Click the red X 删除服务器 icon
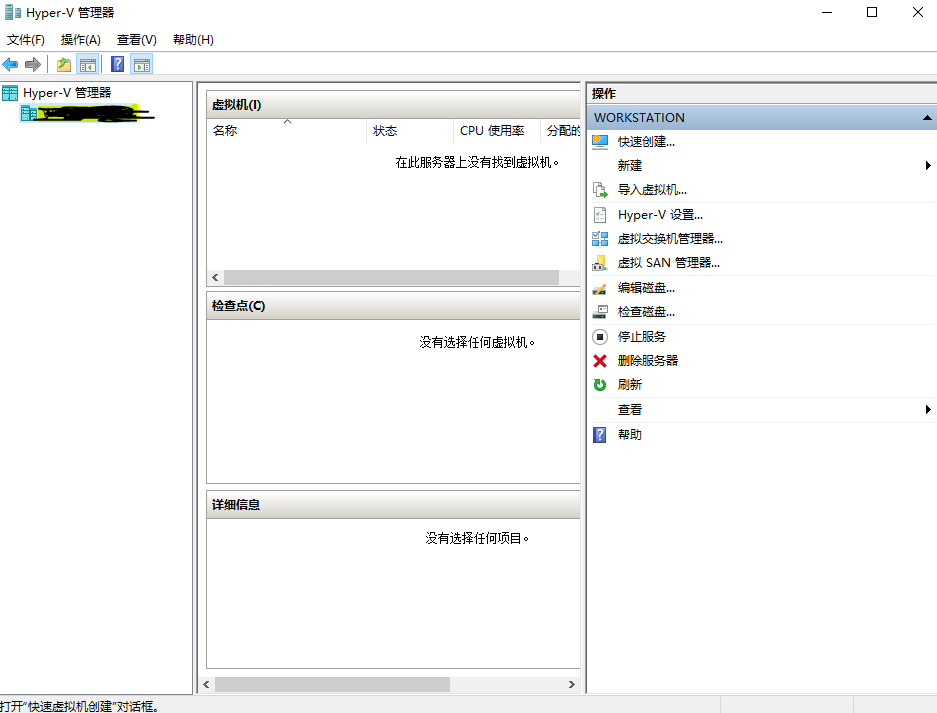The height and width of the screenshot is (713, 937). click(600, 361)
